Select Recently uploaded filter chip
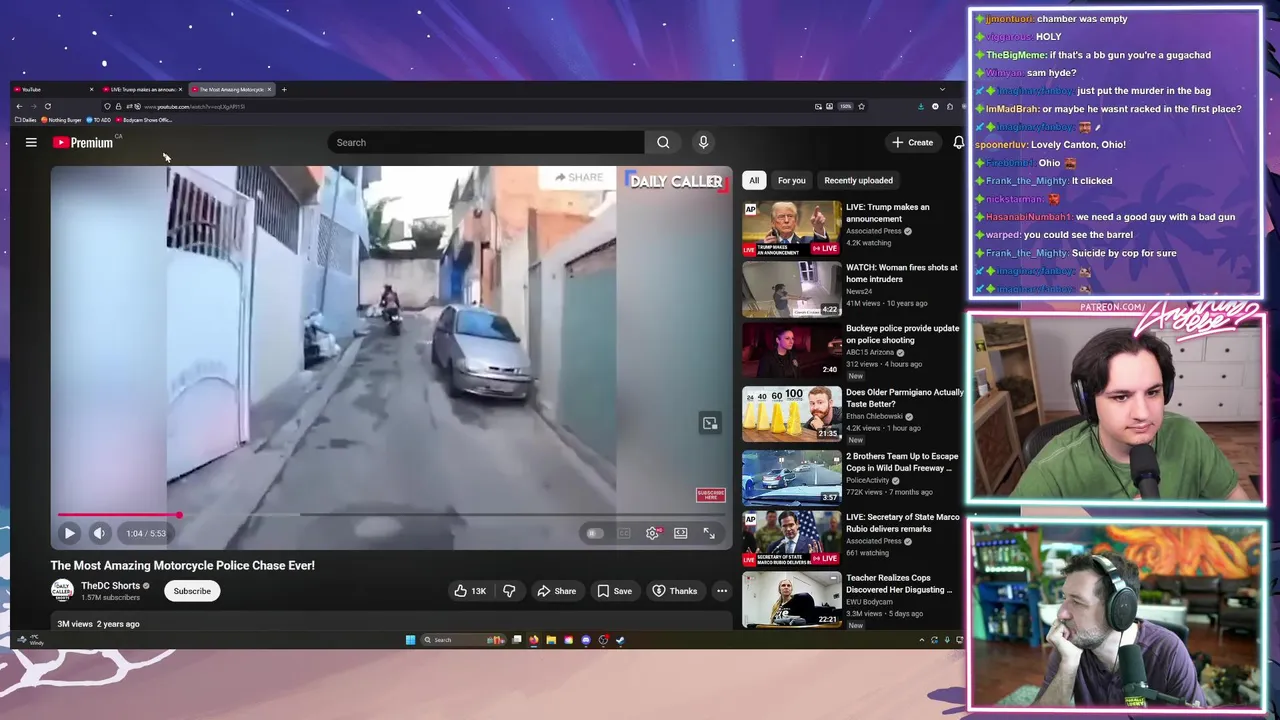 pyautogui.click(x=858, y=180)
